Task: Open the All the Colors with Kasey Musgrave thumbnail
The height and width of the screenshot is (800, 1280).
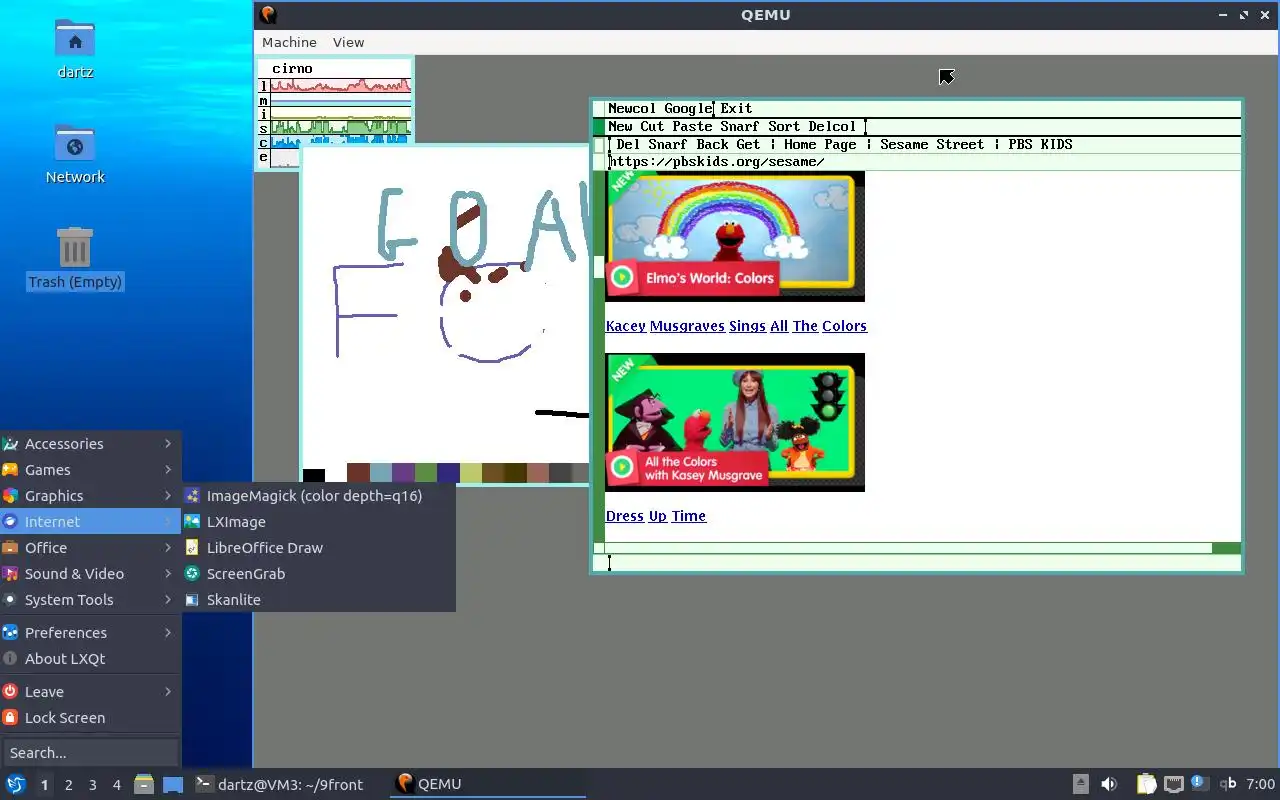Action: (735, 423)
